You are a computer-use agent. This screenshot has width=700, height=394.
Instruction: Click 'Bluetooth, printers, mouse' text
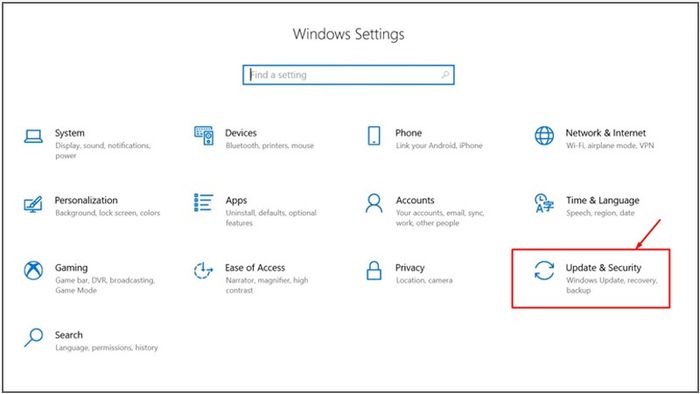pos(270,145)
